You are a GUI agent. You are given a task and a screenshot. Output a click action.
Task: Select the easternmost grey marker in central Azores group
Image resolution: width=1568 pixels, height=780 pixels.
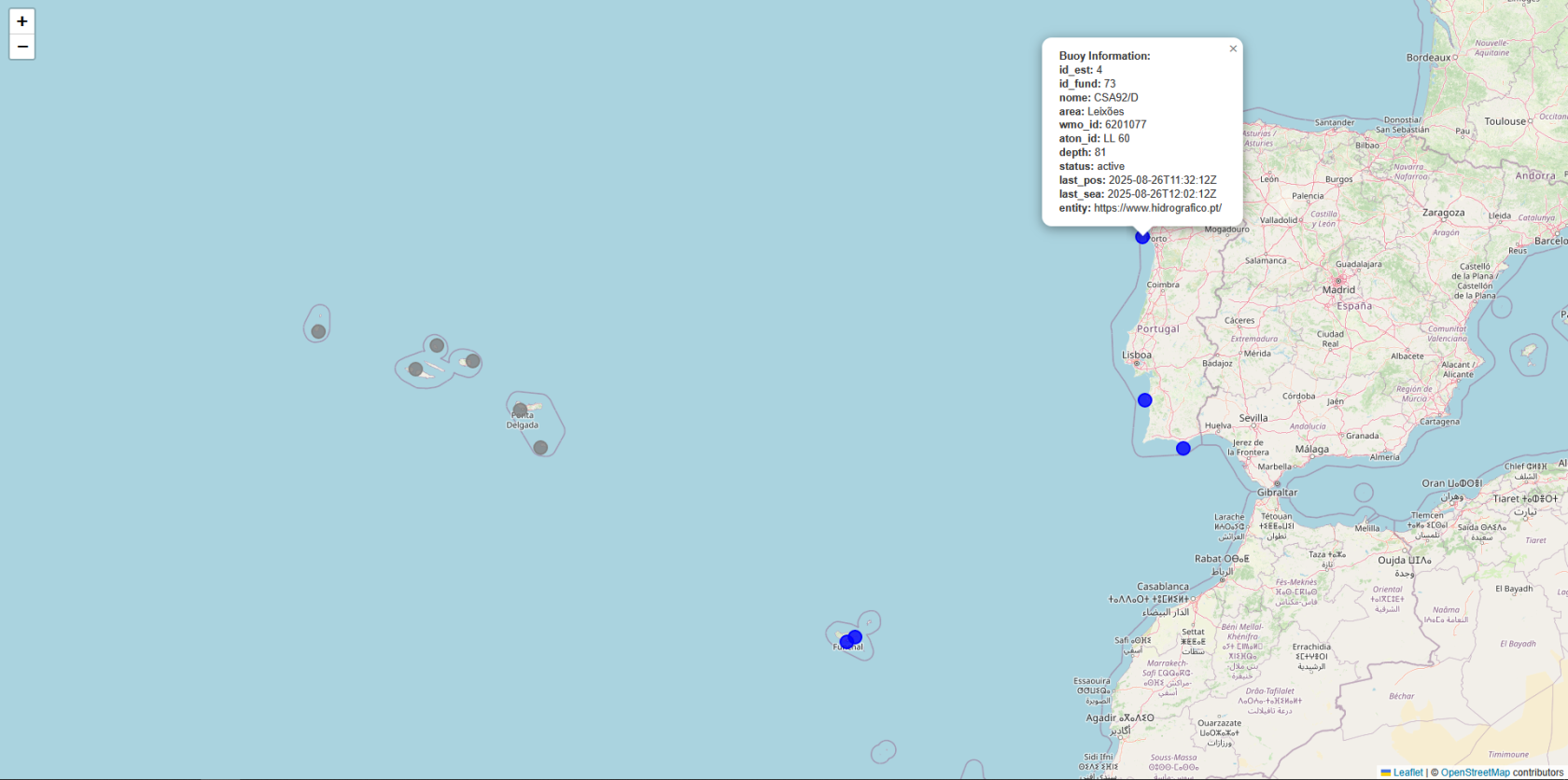[472, 361]
